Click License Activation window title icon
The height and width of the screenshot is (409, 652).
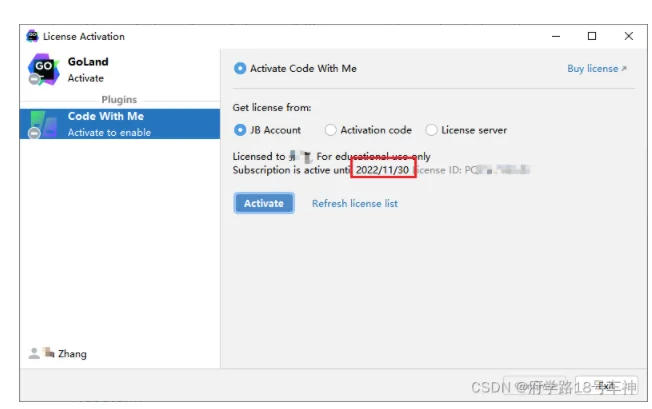point(32,36)
